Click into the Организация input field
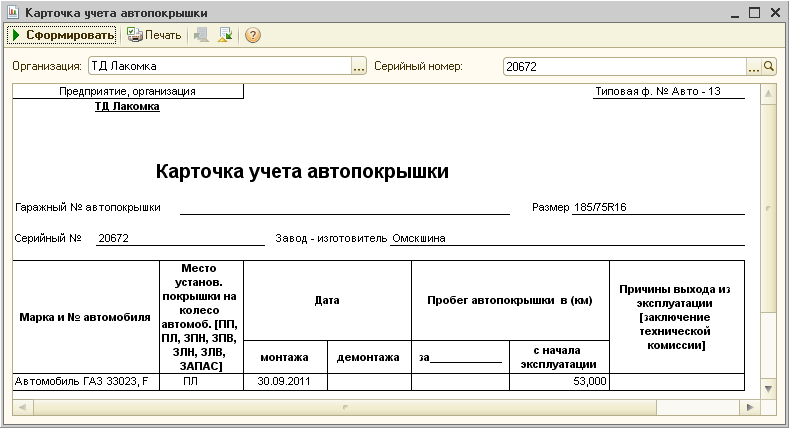The image size is (789, 428). click(218, 67)
